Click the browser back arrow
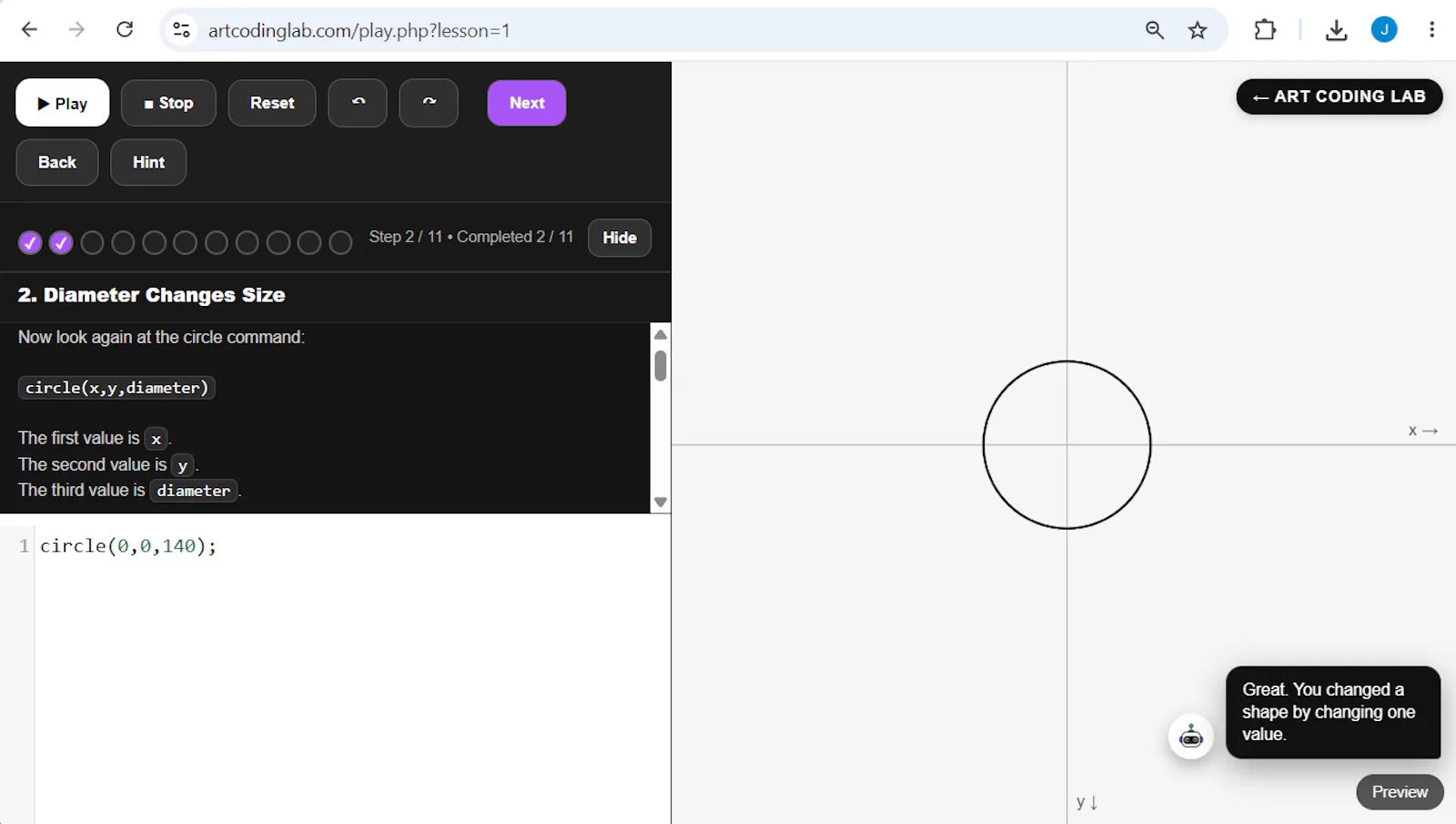The height and width of the screenshot is (824, 1456). click(x=29, y=30)
